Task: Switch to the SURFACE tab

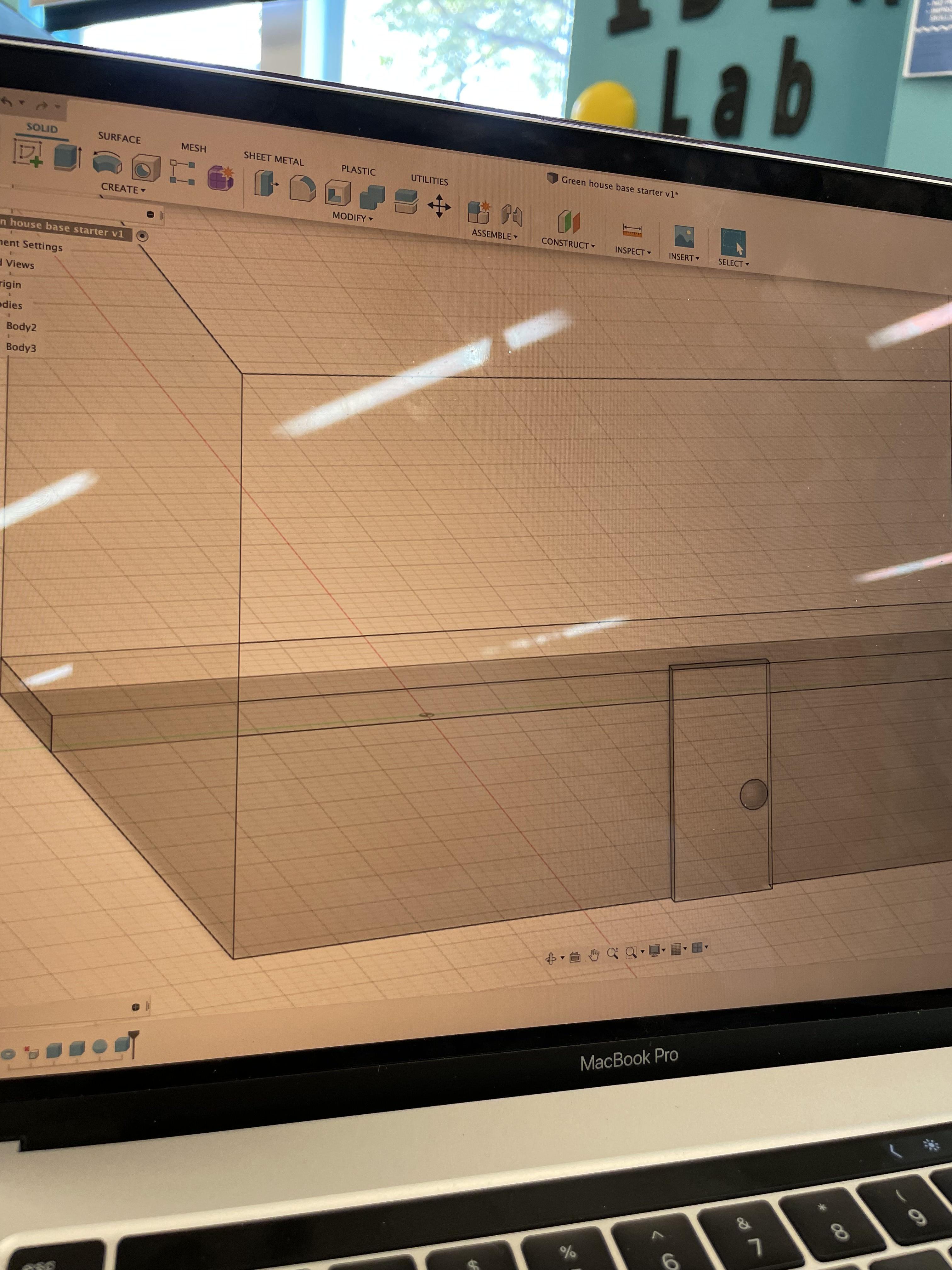Action: pos(119,138)
